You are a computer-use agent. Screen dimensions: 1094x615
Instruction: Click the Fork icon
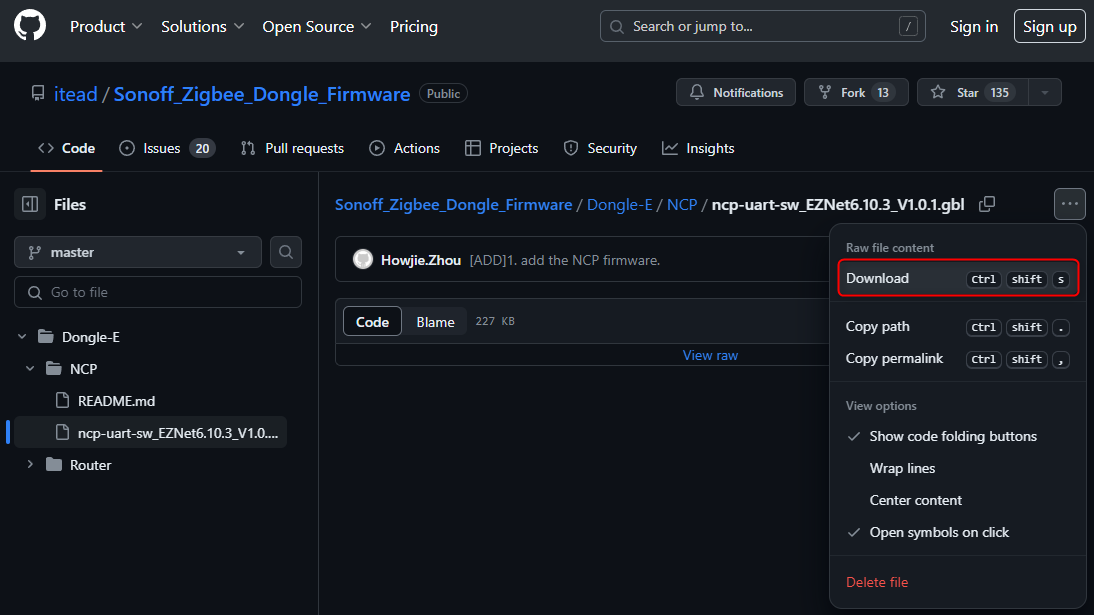coord(825,92)
